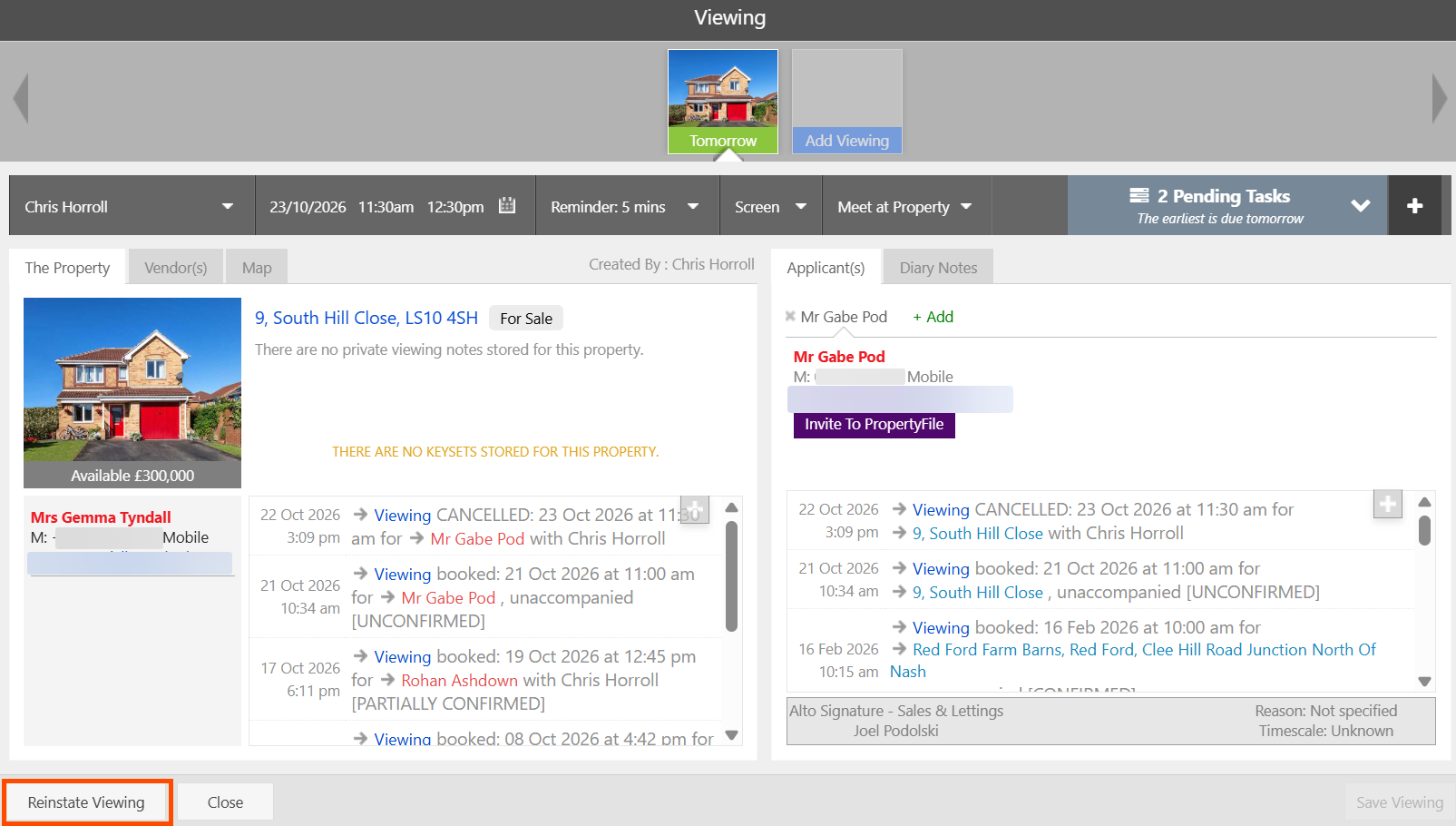Add note via plus in property history
The height and width of the screenshot is (826, 1456).
pyautogui.click(x=694, y=510)
